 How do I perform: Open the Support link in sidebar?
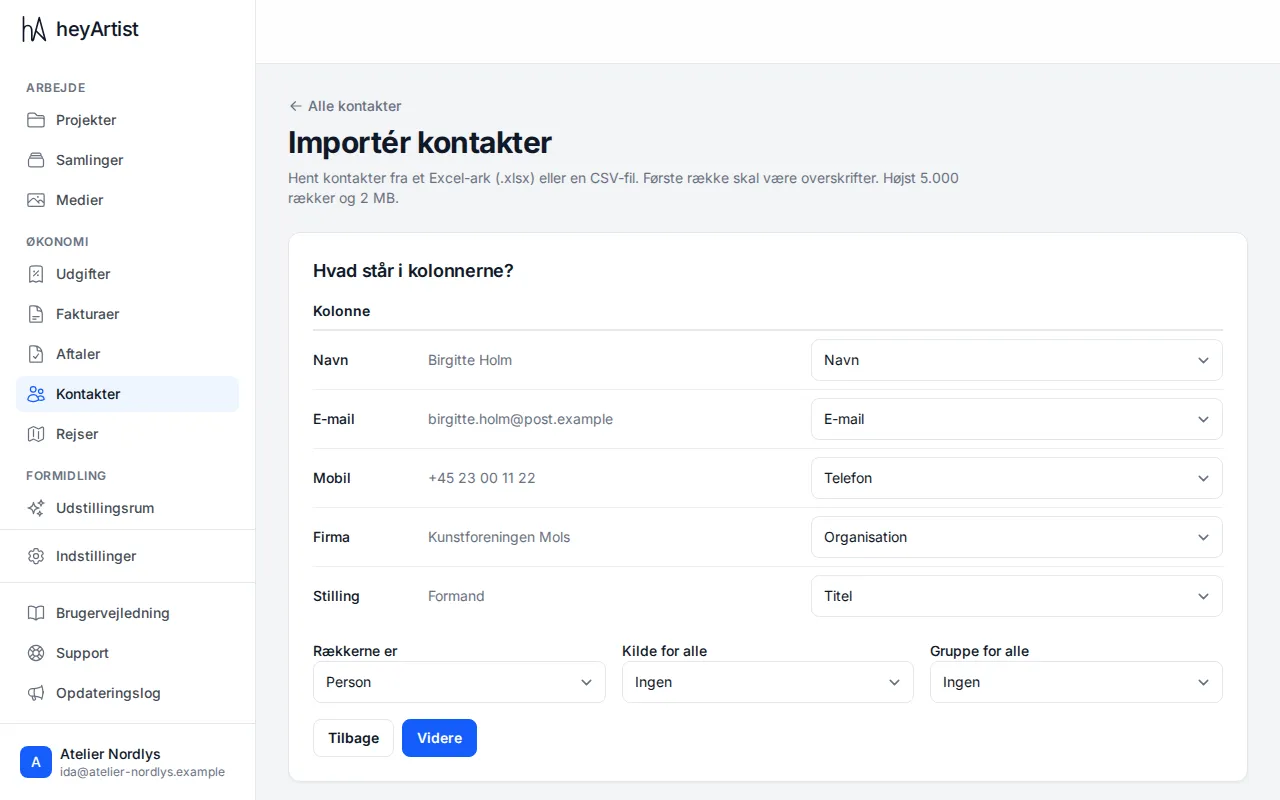[x=127, y=653]
